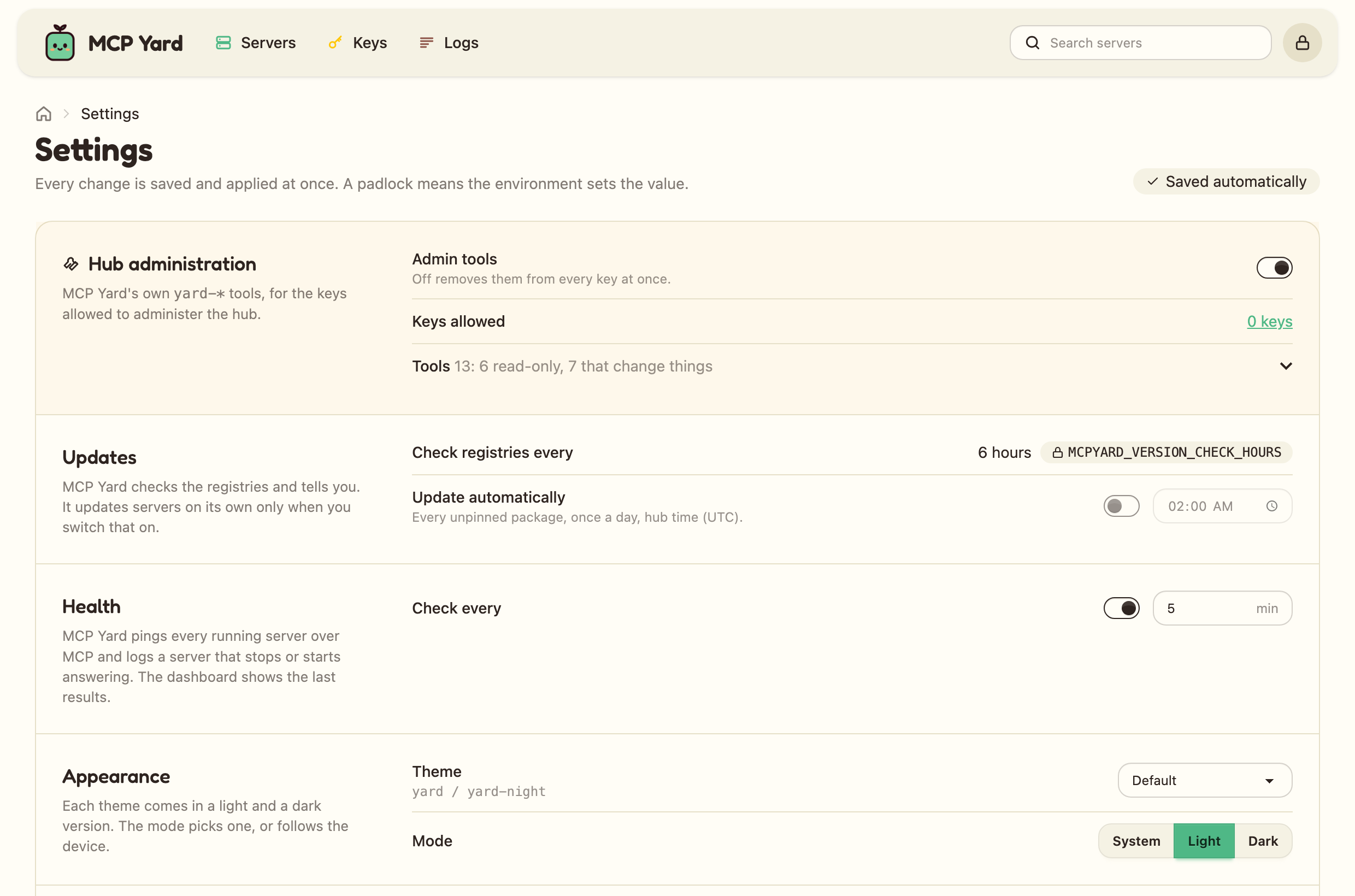Click the Keys allowed label
Viewport: 1355px width, 896px height.
458,321
